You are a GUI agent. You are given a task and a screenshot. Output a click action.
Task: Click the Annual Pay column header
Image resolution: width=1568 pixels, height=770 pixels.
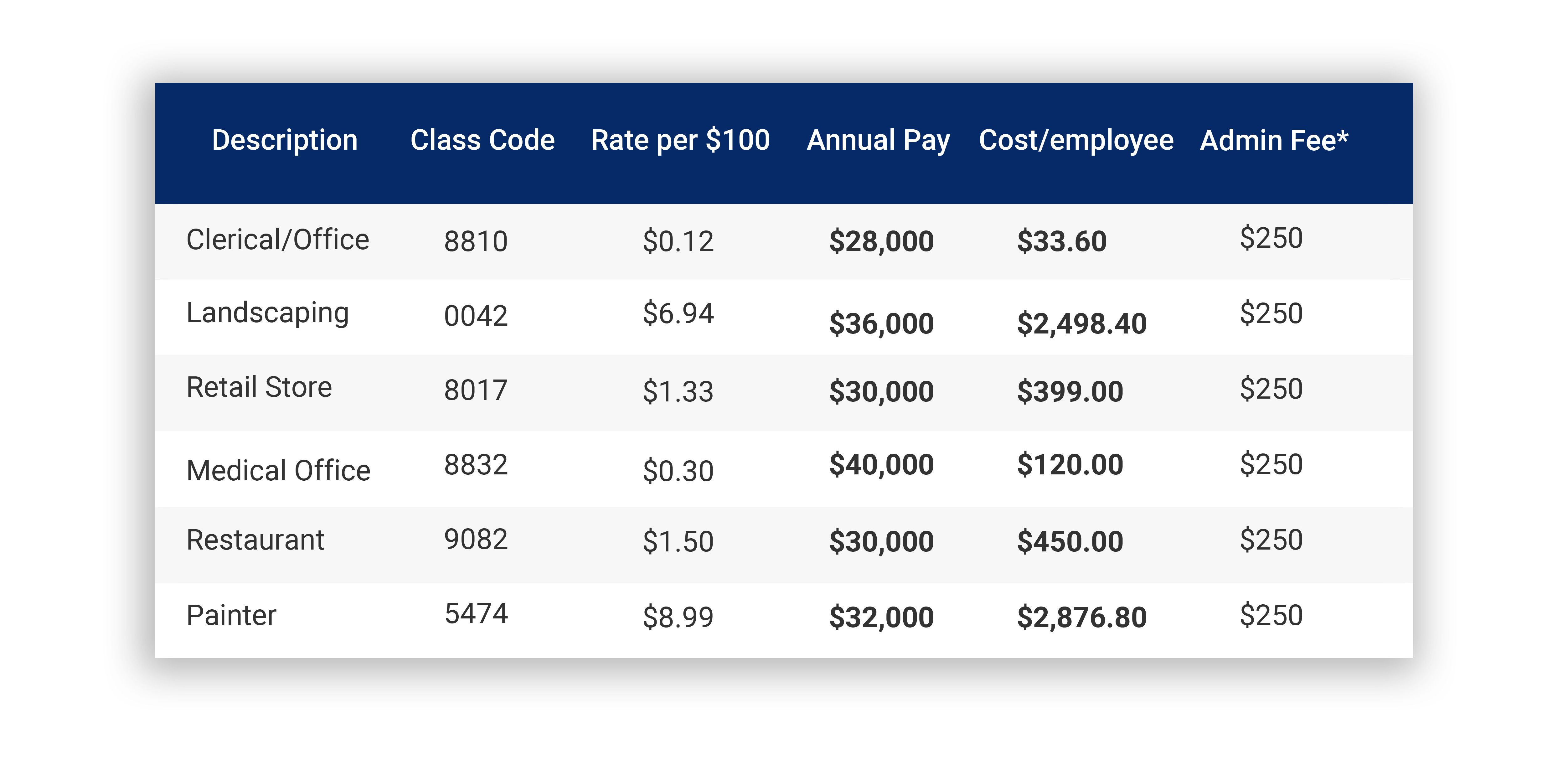coord(878,141)
